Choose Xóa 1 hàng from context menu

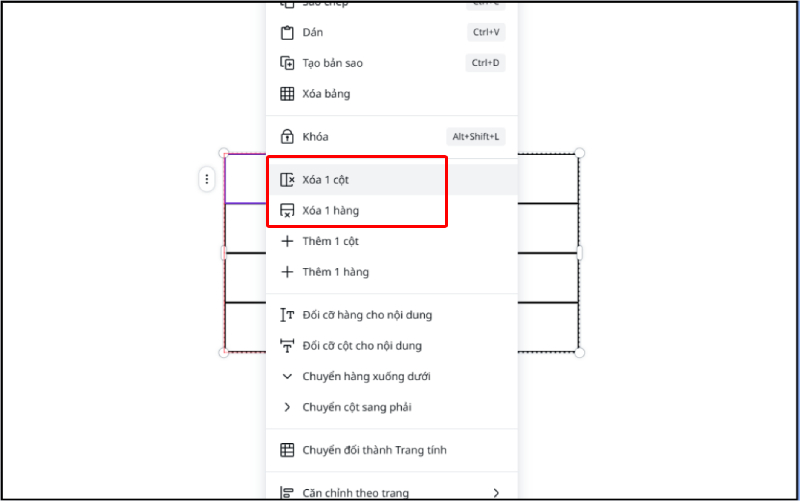pyautogui.click(x=330, y=211)
